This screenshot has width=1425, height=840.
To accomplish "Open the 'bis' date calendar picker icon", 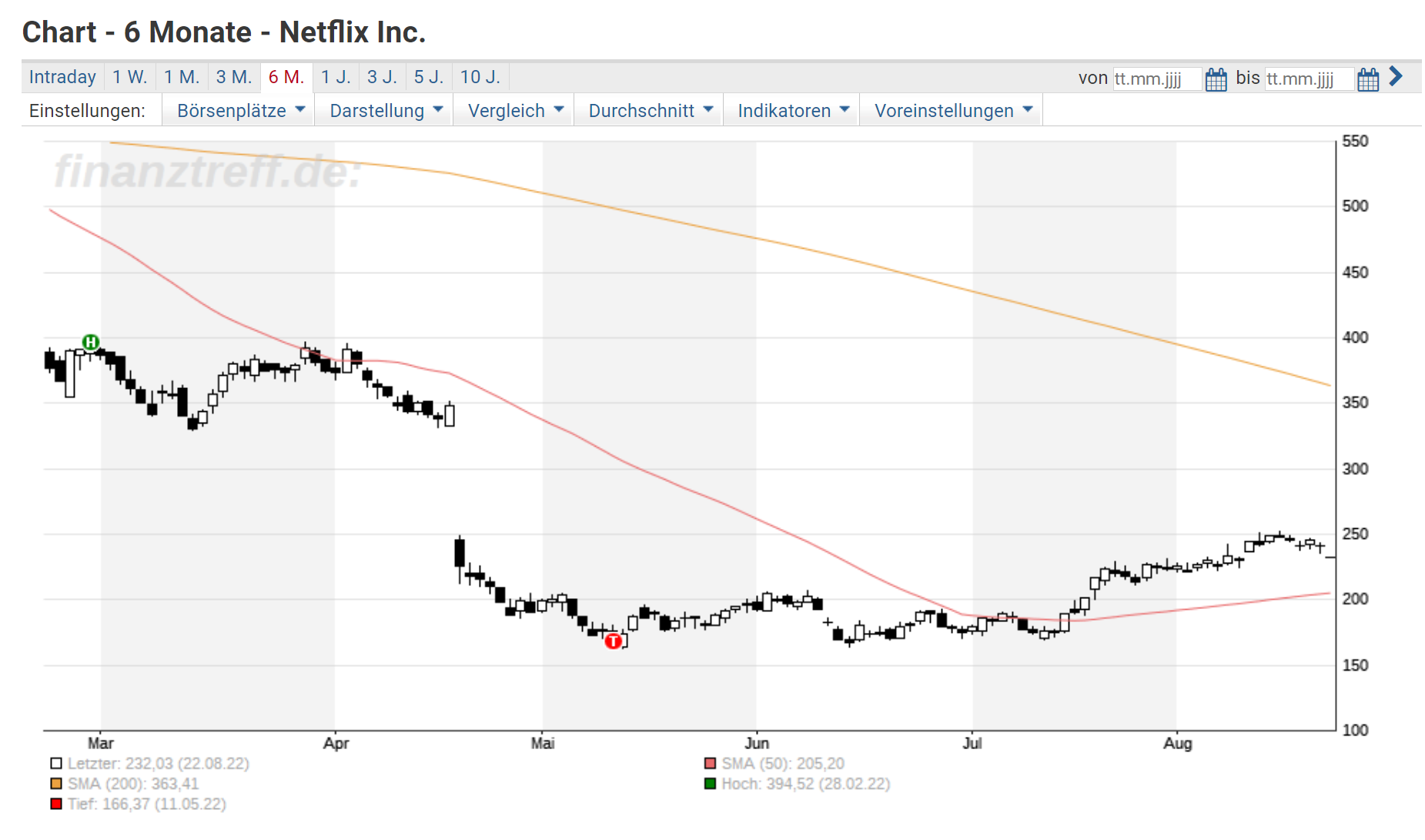I will coord(1368,79).
